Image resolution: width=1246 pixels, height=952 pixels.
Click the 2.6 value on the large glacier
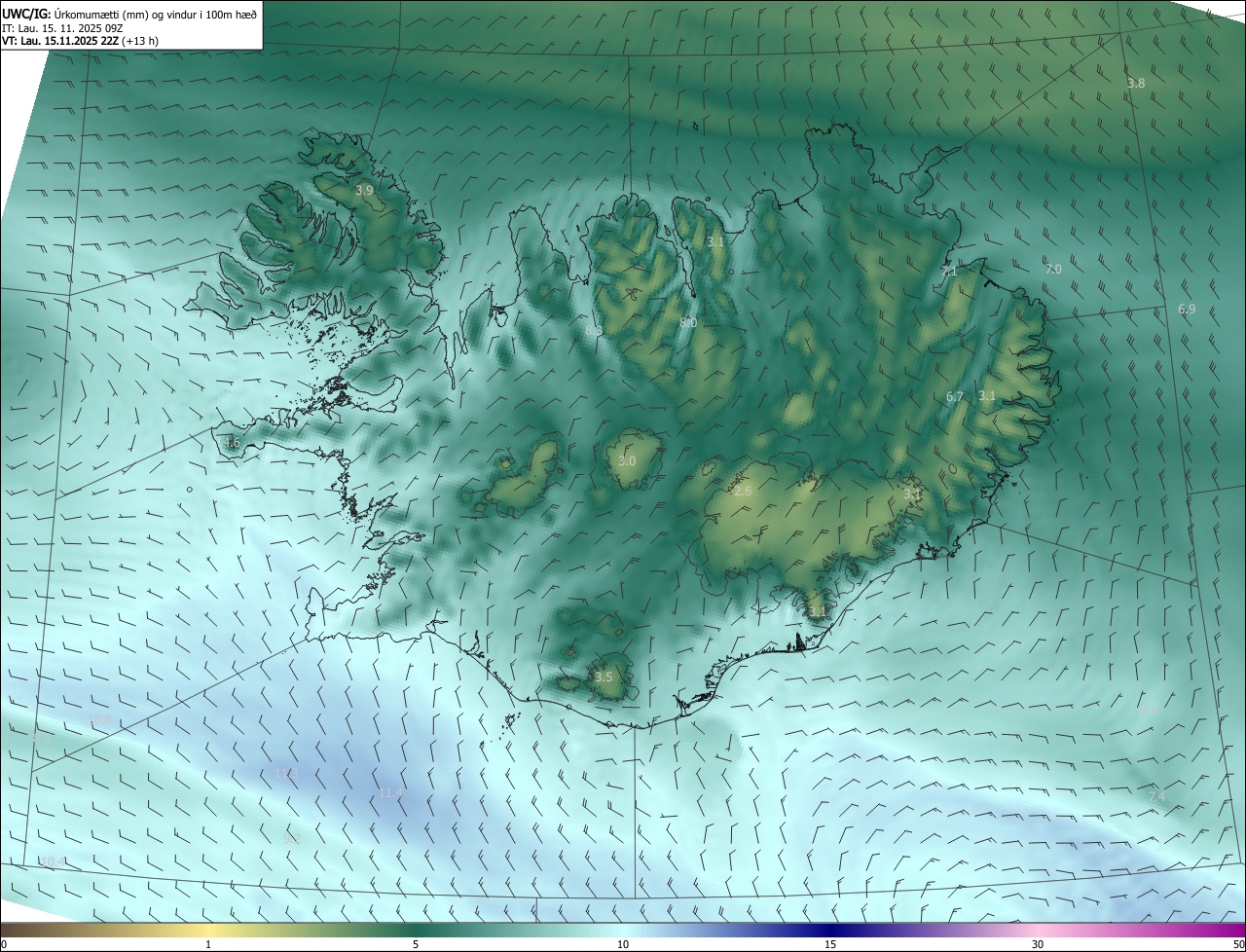pos(743,492)
